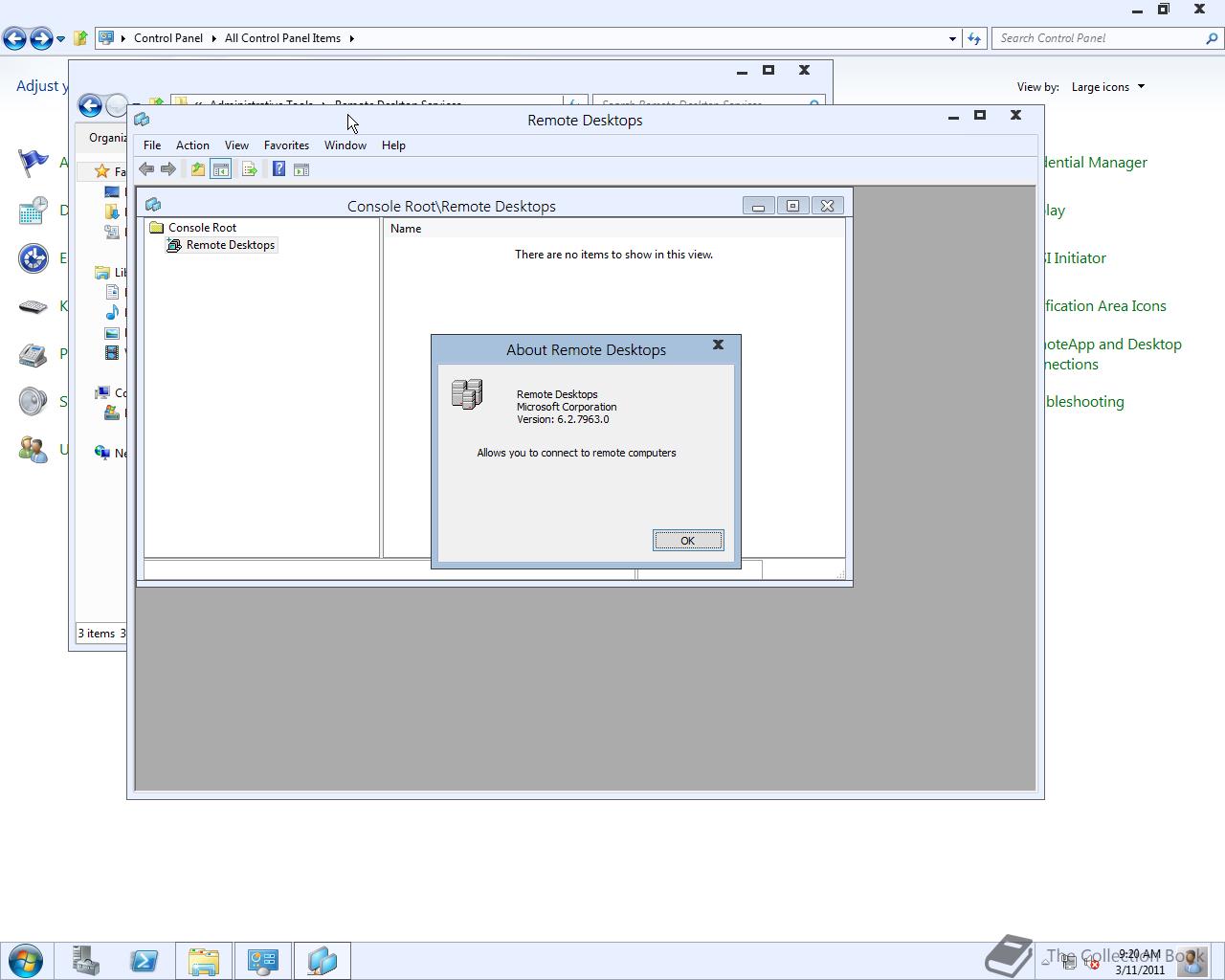Open the View by Large icons dropdown

1107,87
